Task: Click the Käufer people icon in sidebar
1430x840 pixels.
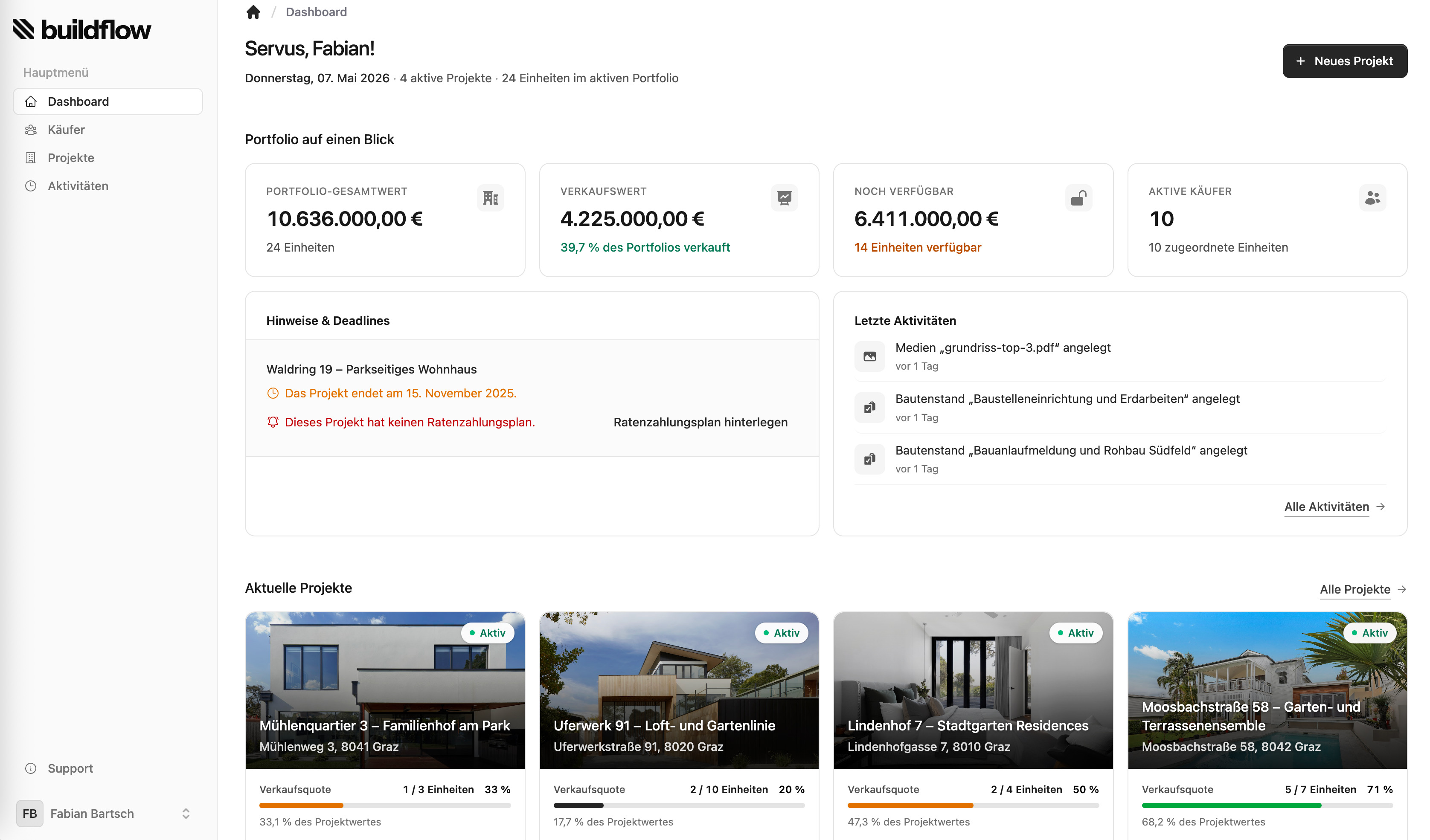Action: tap(31, 130)
